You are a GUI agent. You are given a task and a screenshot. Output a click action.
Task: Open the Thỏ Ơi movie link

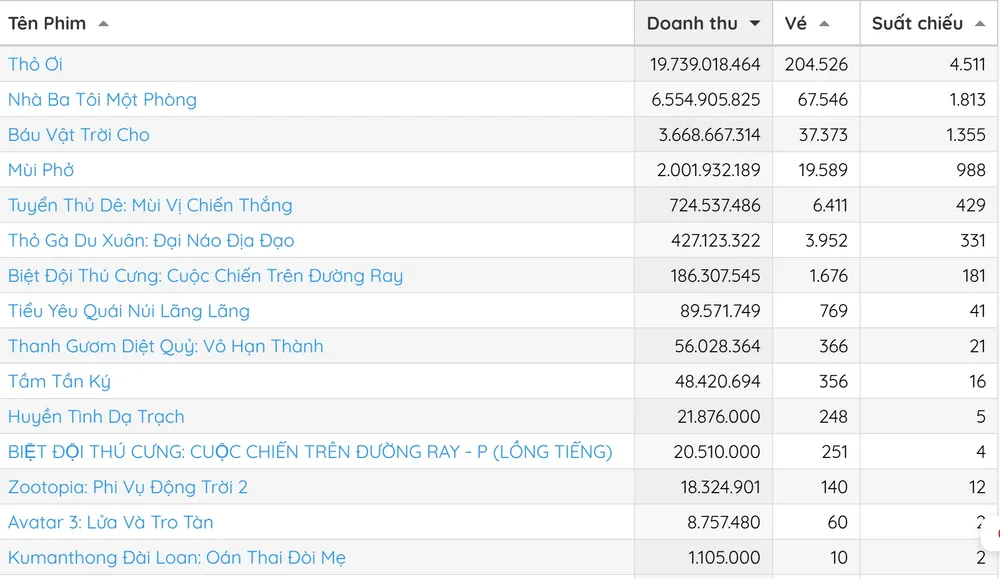pos(35,64)
